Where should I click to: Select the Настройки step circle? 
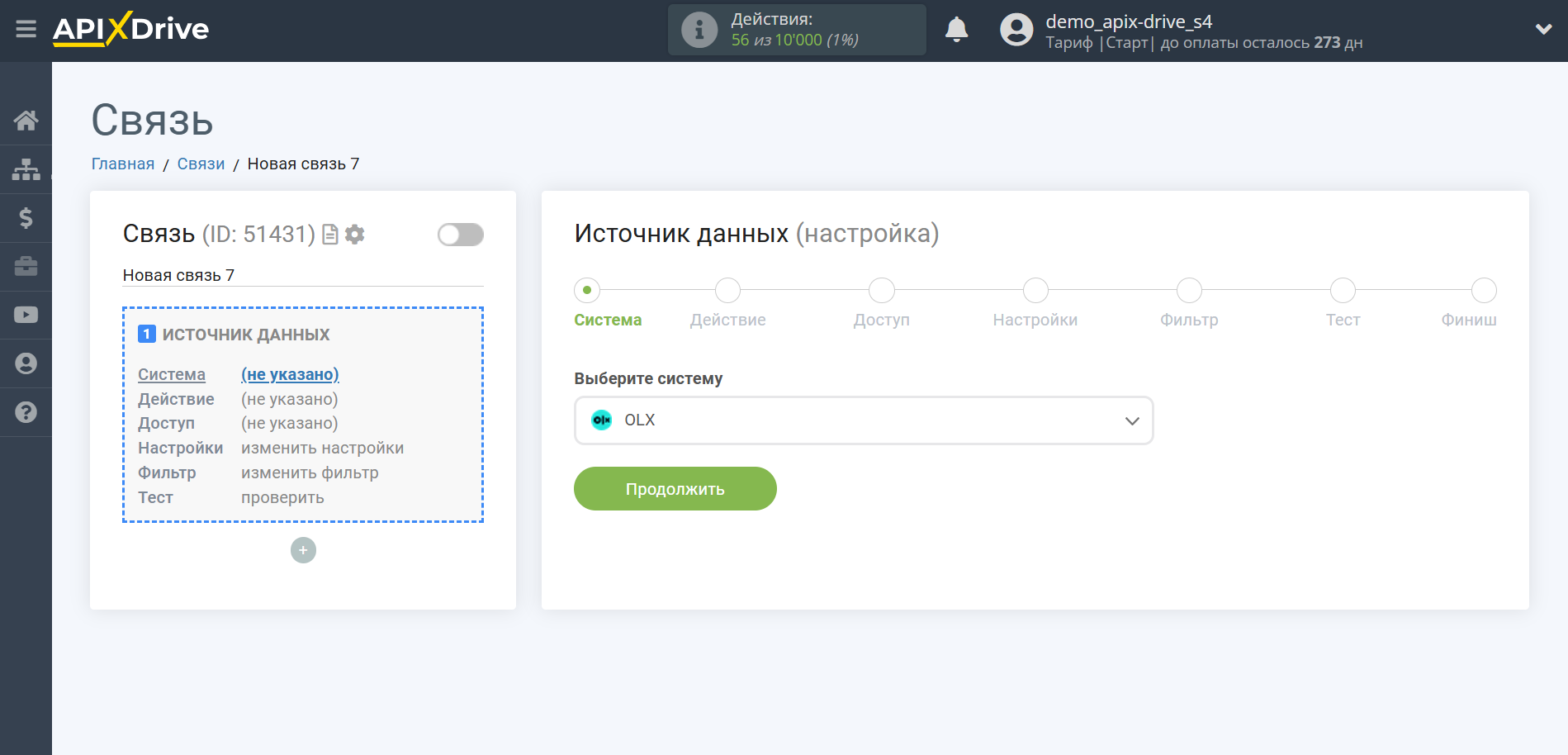[1035, 290]
